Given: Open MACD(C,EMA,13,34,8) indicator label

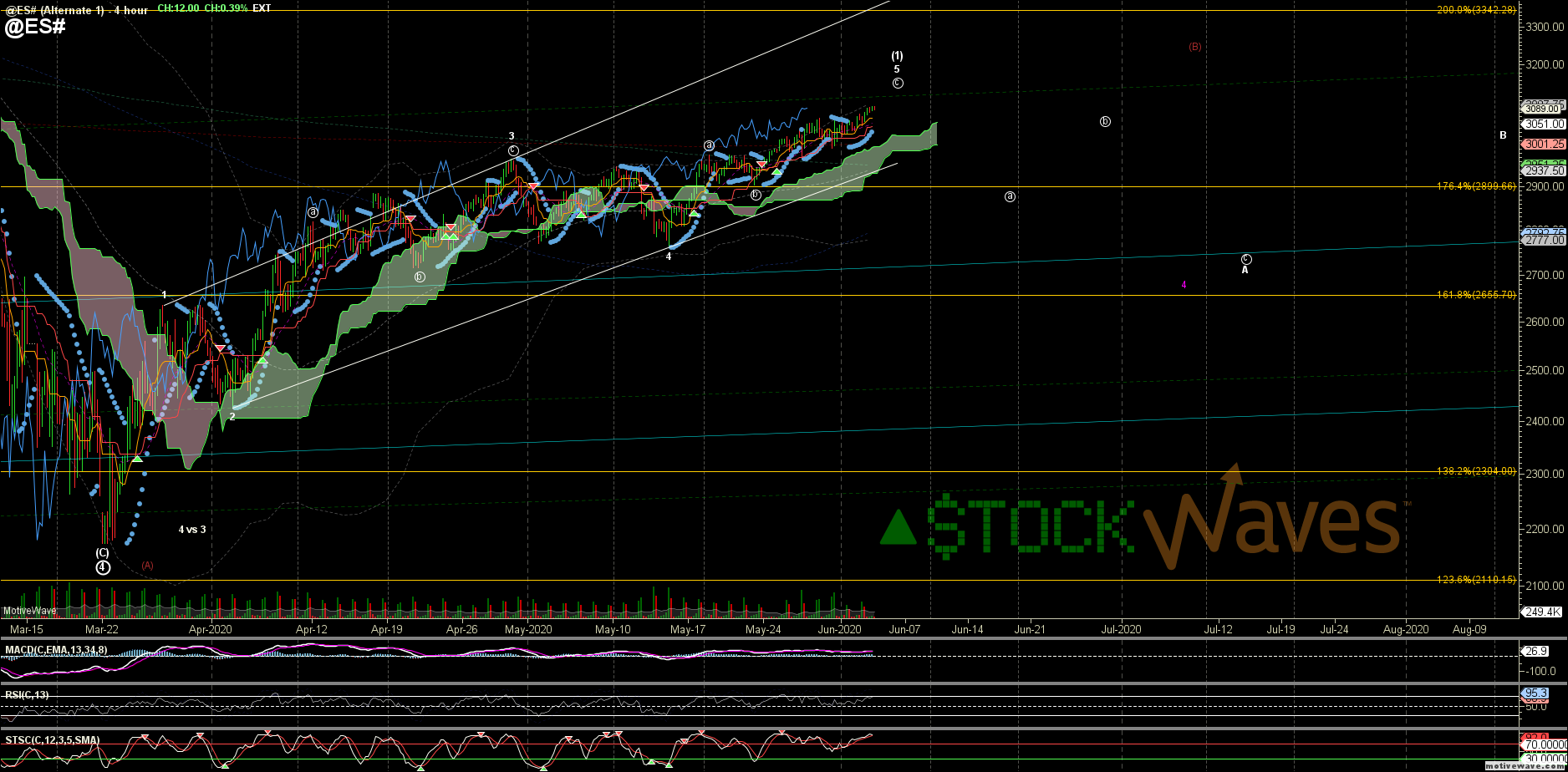Looking at the screenshot, I should [x=56, y=650].
